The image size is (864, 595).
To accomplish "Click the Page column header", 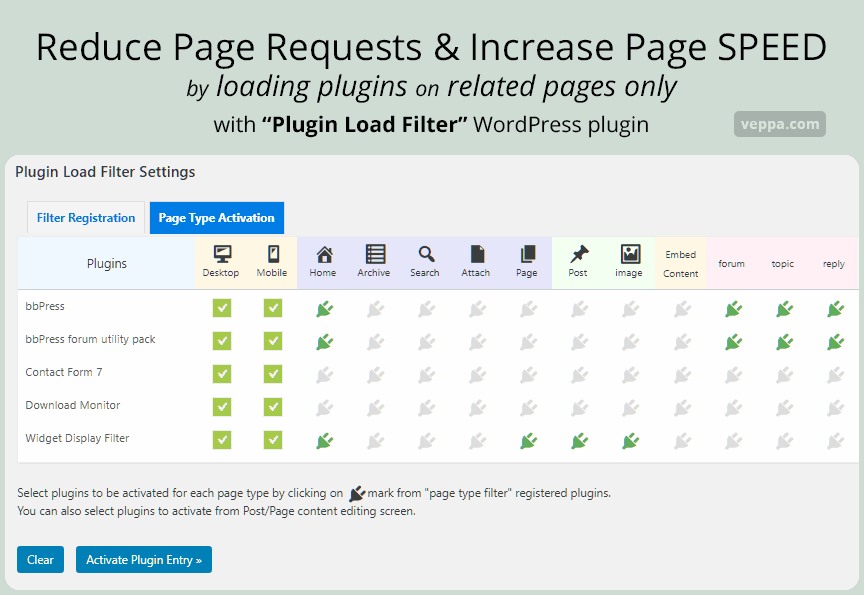I will tap(527, 262).
